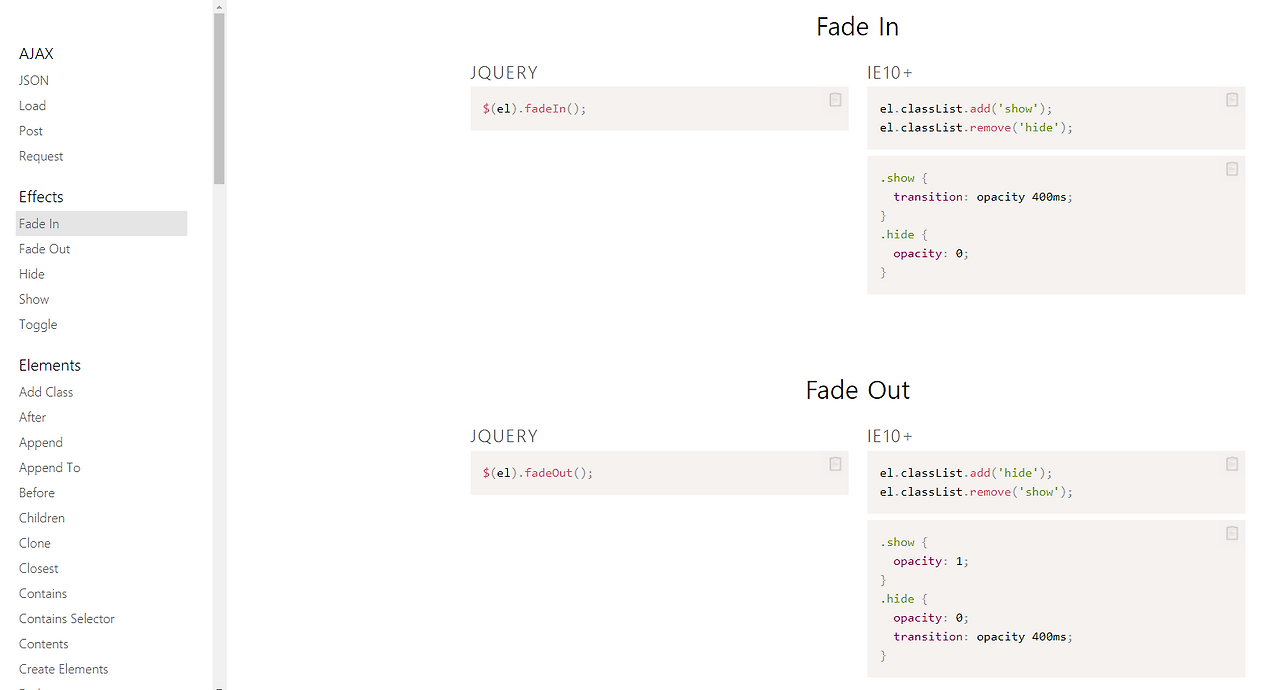The width and height of the screenshot is (1280, 690).
Task: Copy the IE10+ Fade In classList code
Action: (x=1231, y=100)
